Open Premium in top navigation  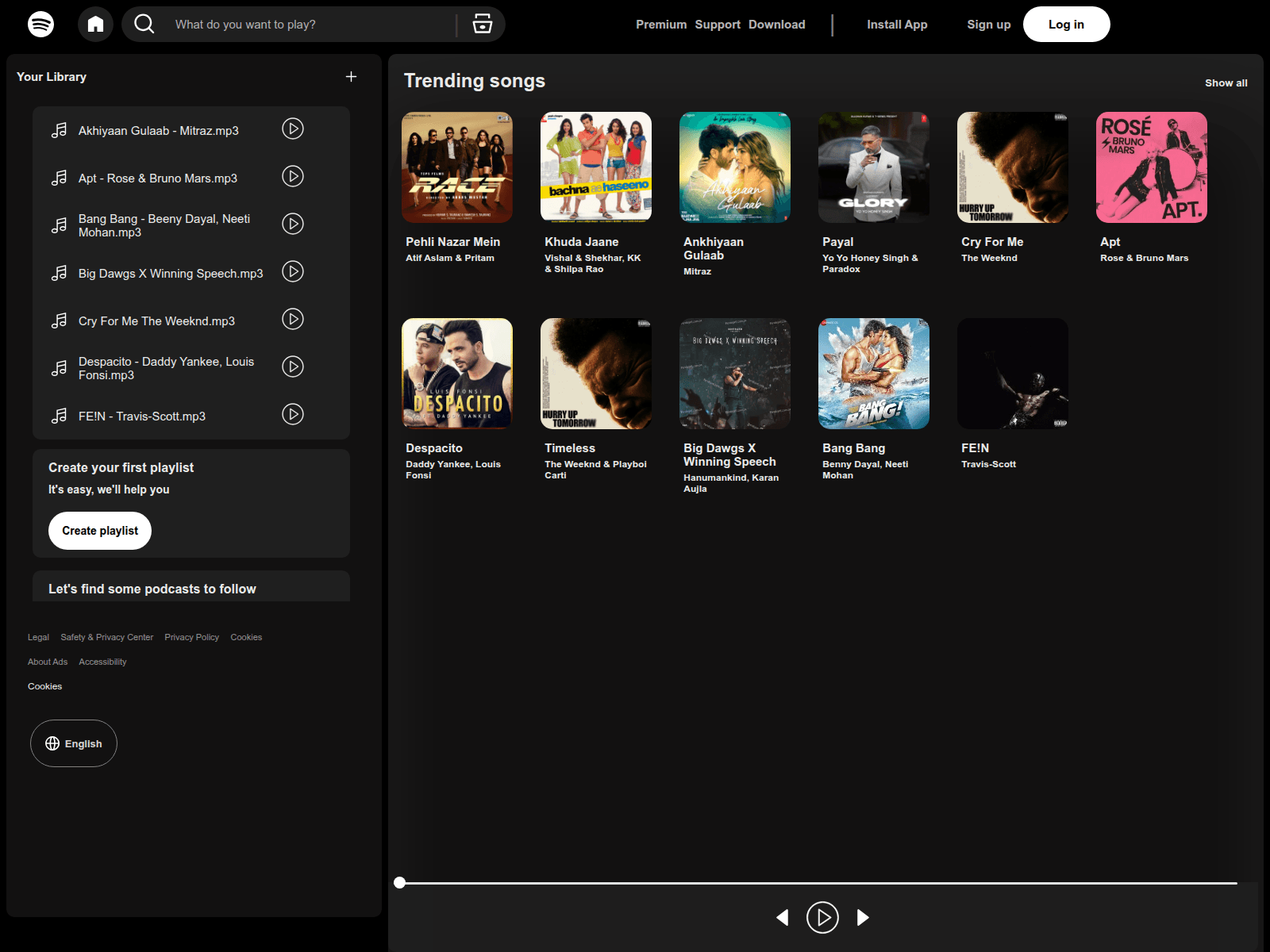point(661,25)
